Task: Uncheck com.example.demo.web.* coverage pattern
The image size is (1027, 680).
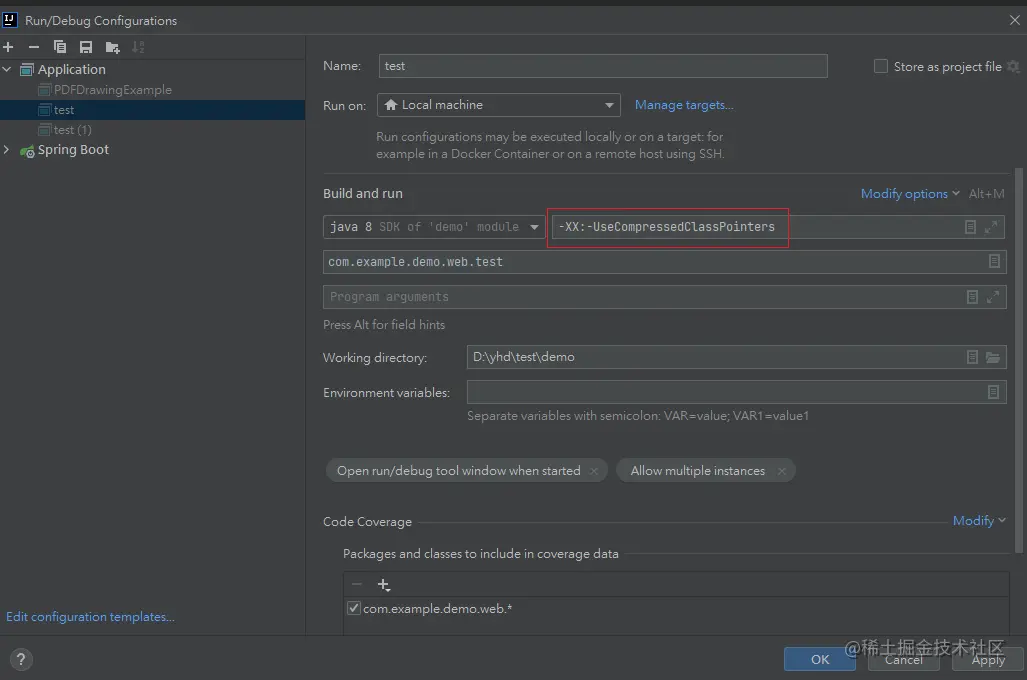Action: click(354, 609)
